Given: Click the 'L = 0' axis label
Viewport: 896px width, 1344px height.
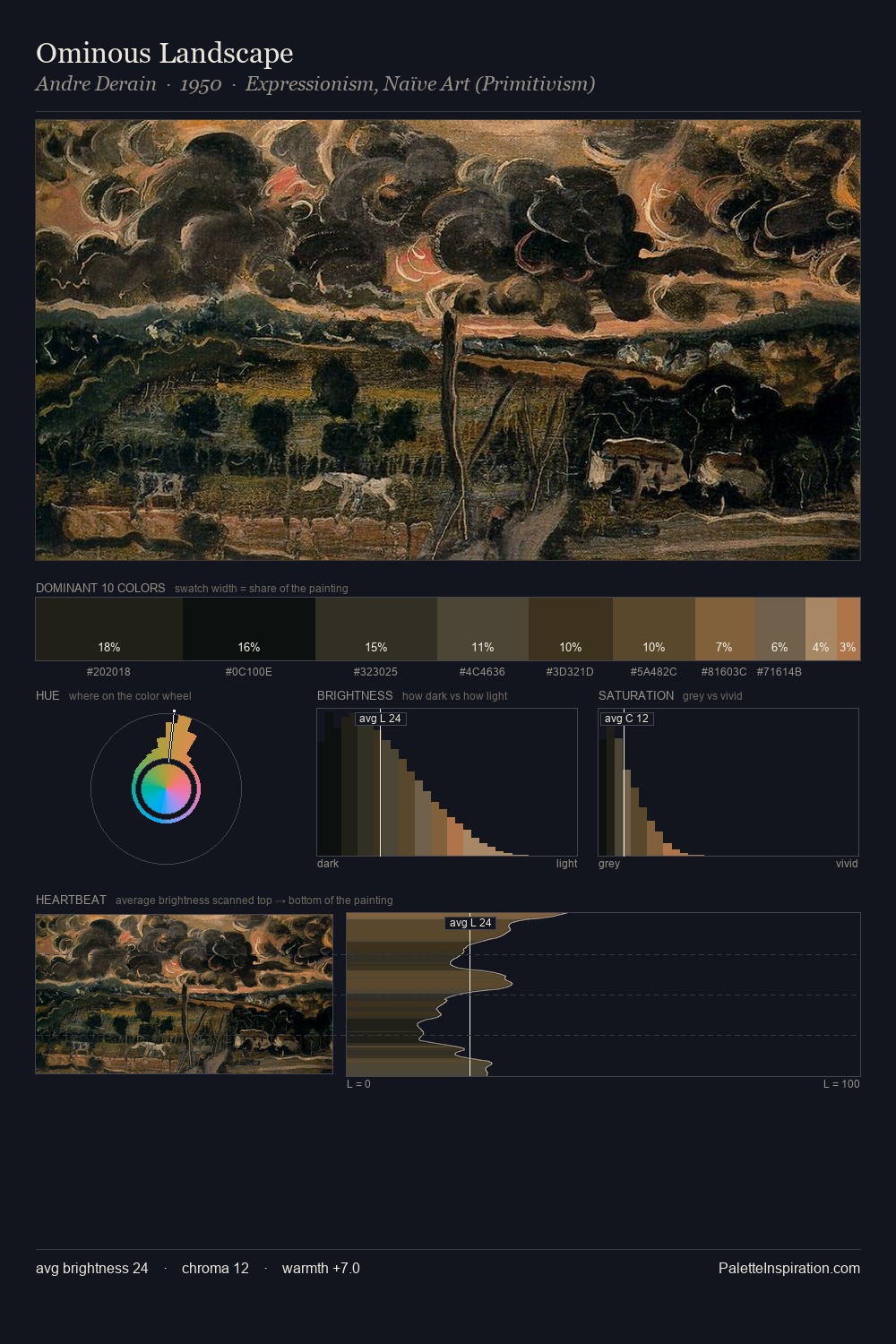Looking at the screenshot, I should point(358,1084).
